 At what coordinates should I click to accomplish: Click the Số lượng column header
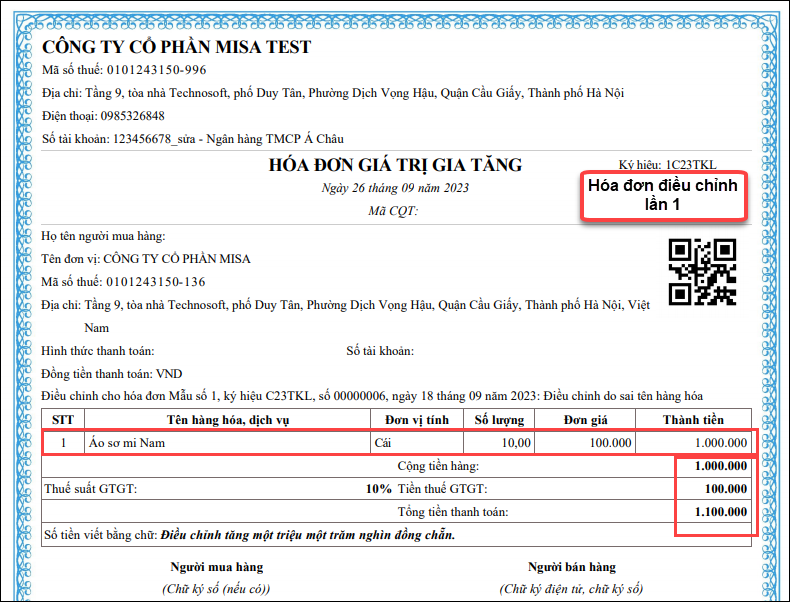(x=499, y=420)
